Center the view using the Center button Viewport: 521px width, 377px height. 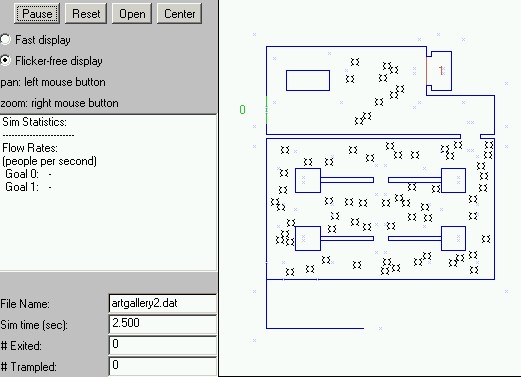click(x=179, y=14)
